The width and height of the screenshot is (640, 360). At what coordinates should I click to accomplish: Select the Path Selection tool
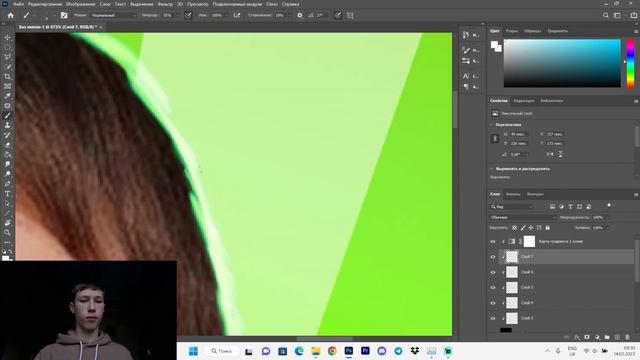(x=7, y=204)
